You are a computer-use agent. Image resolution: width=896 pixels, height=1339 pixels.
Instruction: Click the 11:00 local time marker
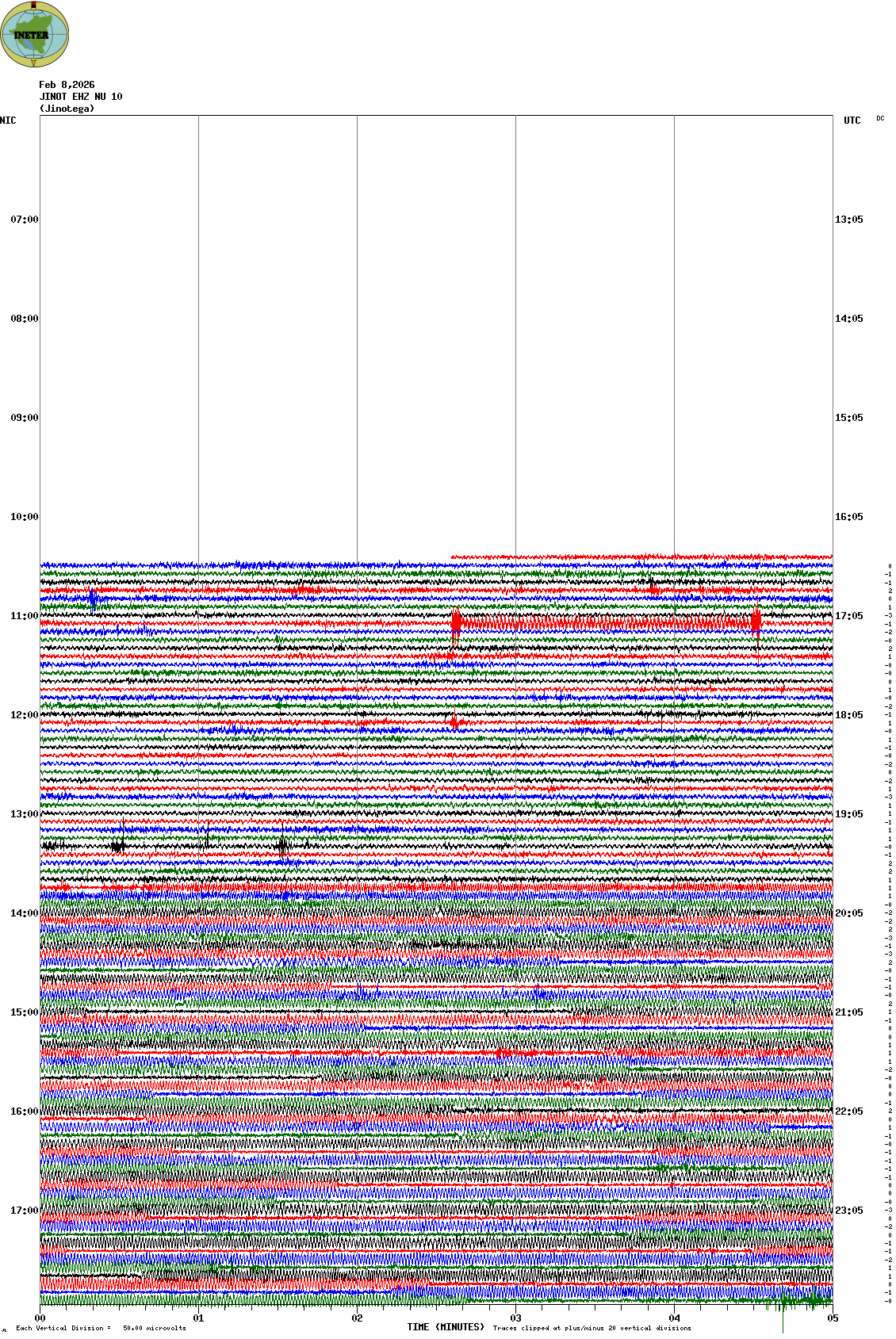[24, 616]
